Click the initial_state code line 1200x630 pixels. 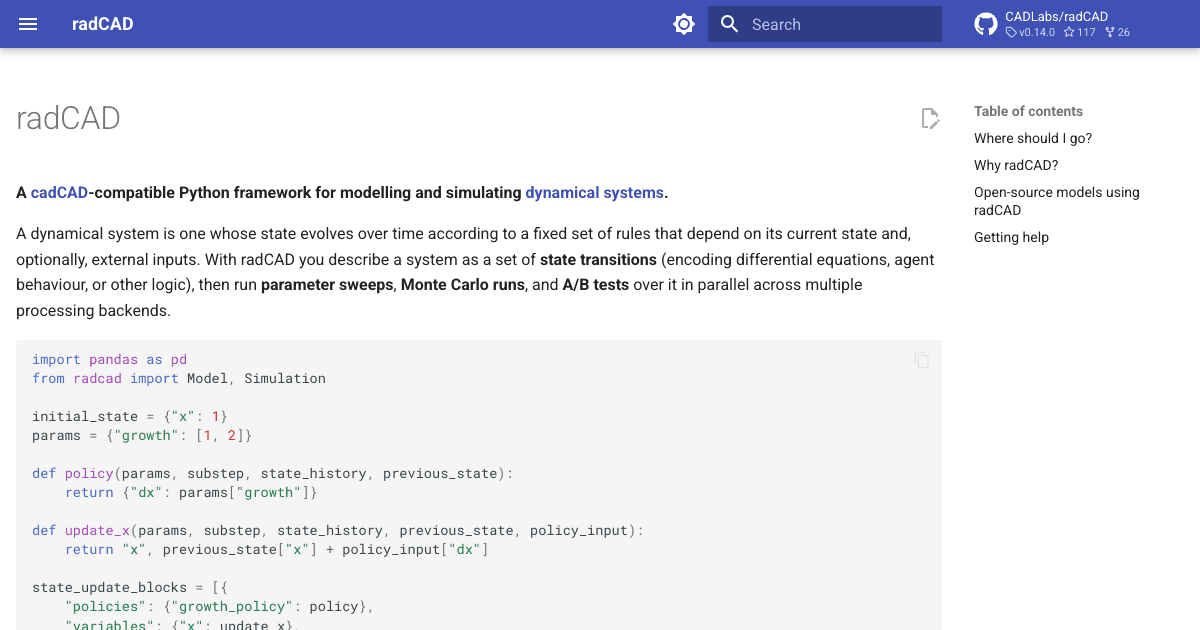pyautogui.click(x=130, y=416)
